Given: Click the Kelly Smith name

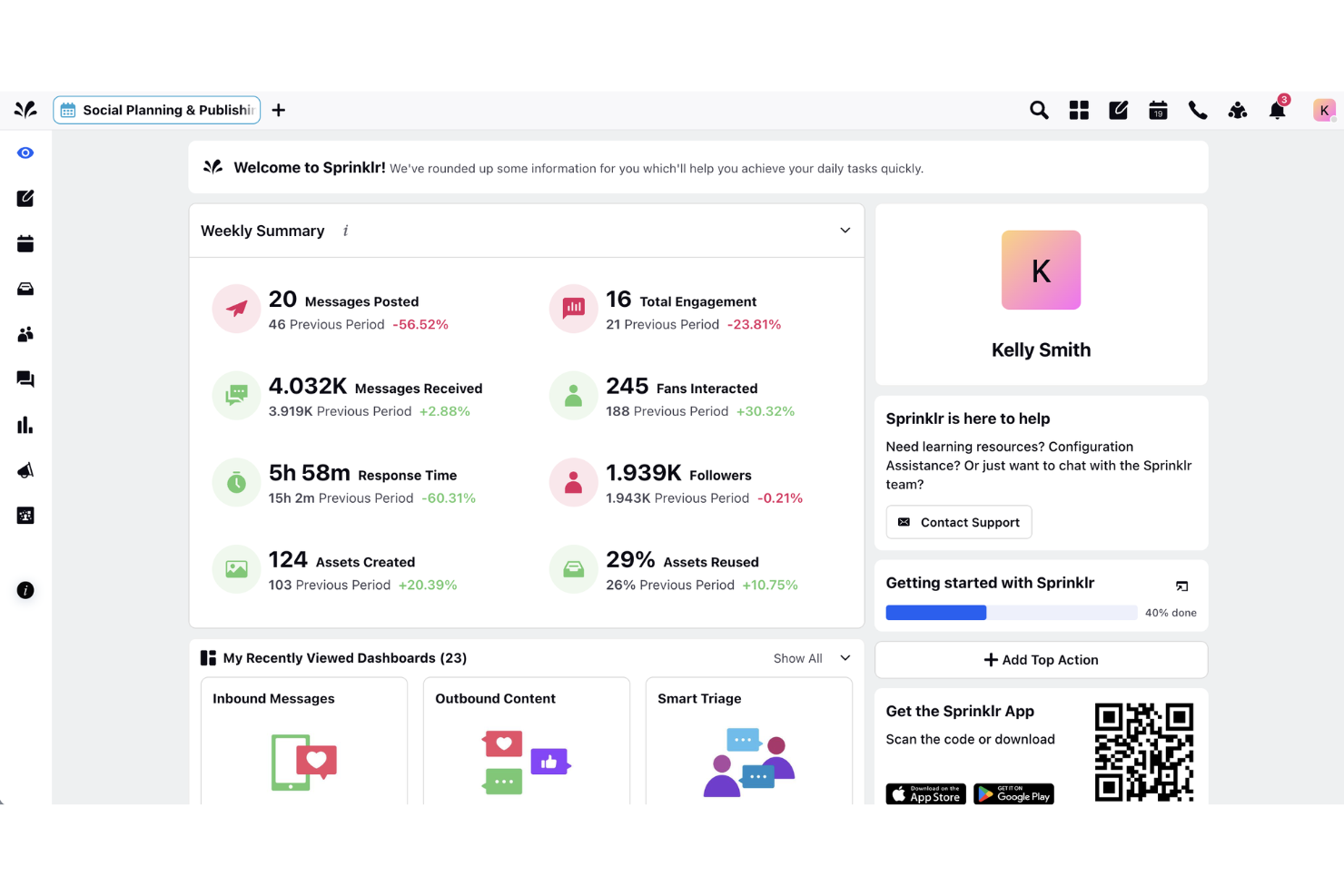Looking at the screenshot, I should 1042,350.
